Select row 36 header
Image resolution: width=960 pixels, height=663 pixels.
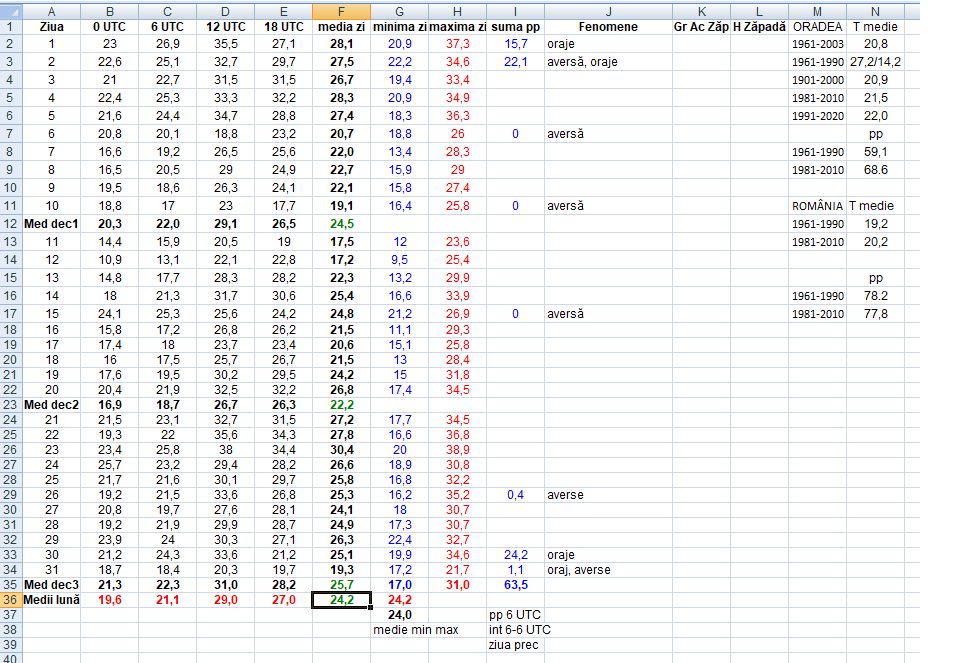point(10,600)
